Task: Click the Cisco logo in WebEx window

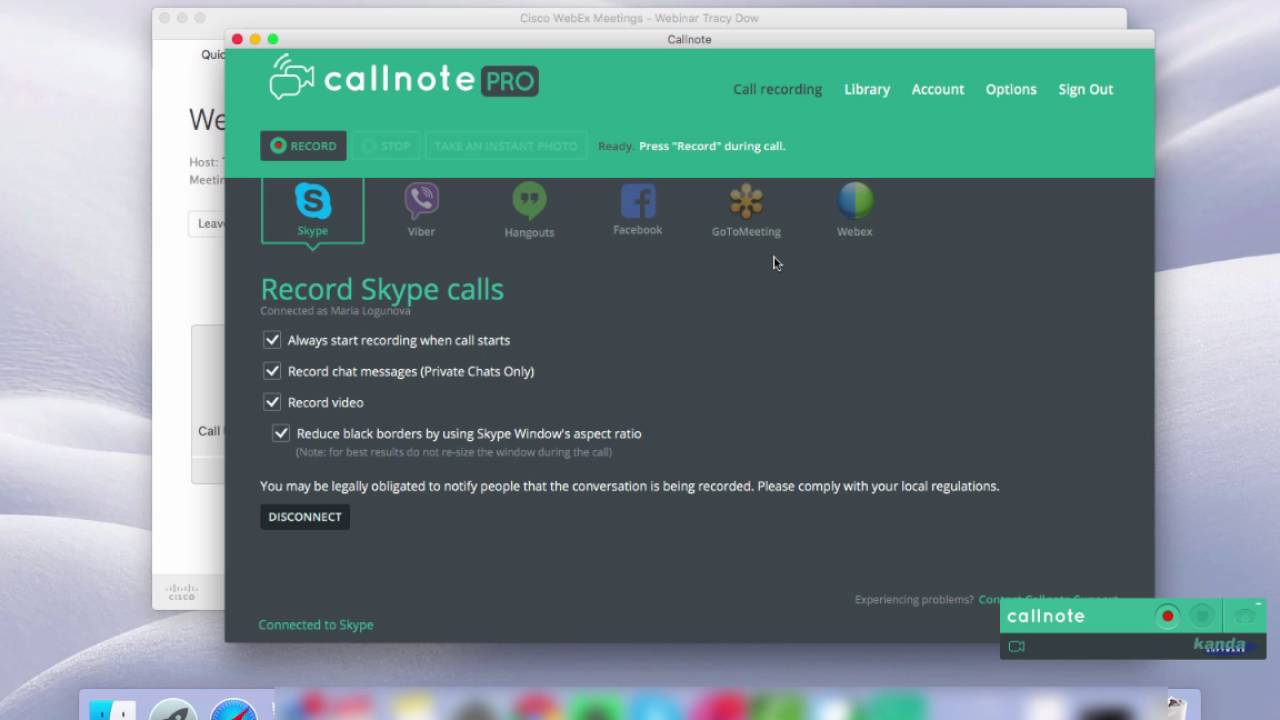Action: (182, 591)
